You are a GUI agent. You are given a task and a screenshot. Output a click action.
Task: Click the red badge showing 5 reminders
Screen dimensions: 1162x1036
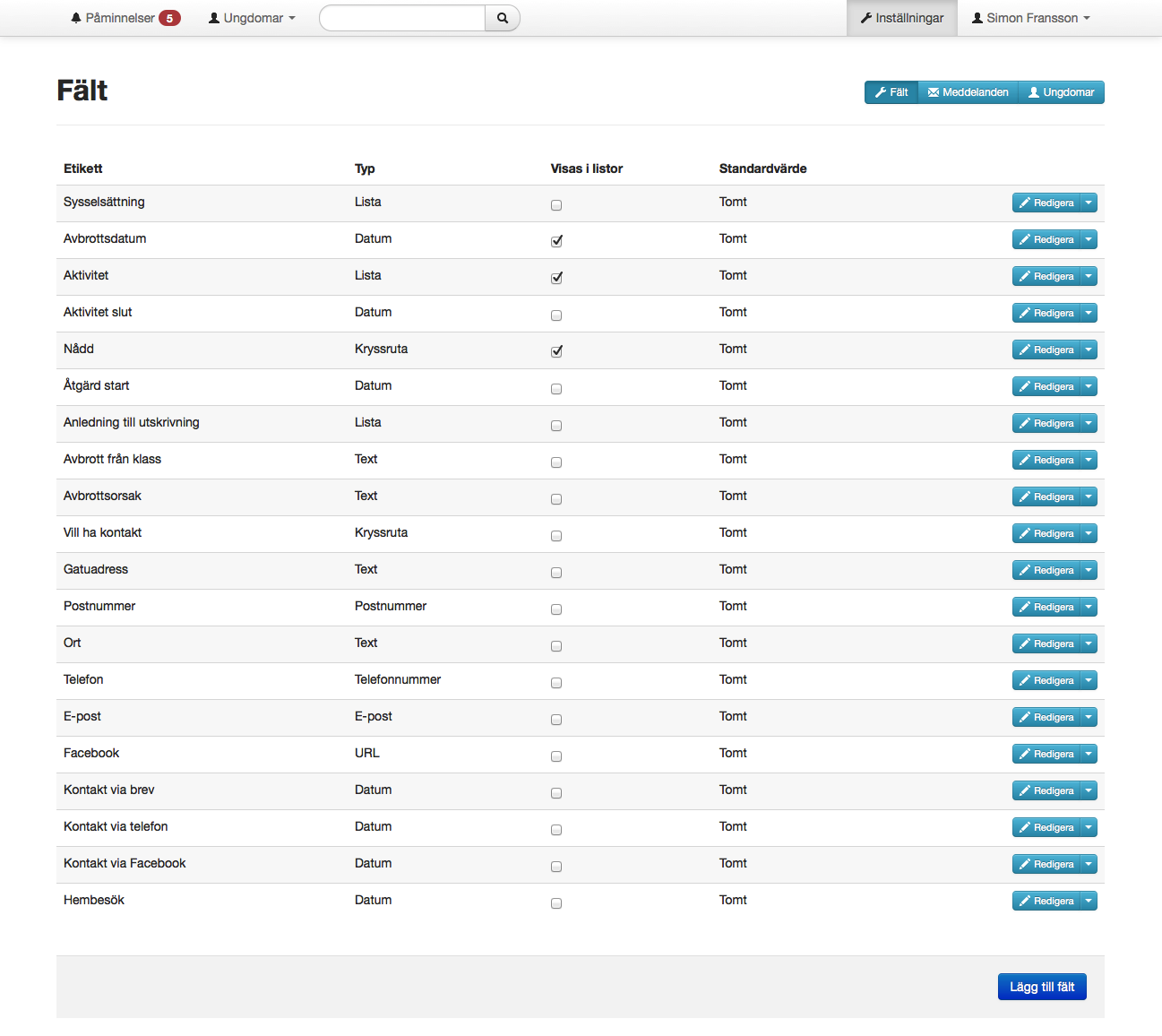coord(169,18)
